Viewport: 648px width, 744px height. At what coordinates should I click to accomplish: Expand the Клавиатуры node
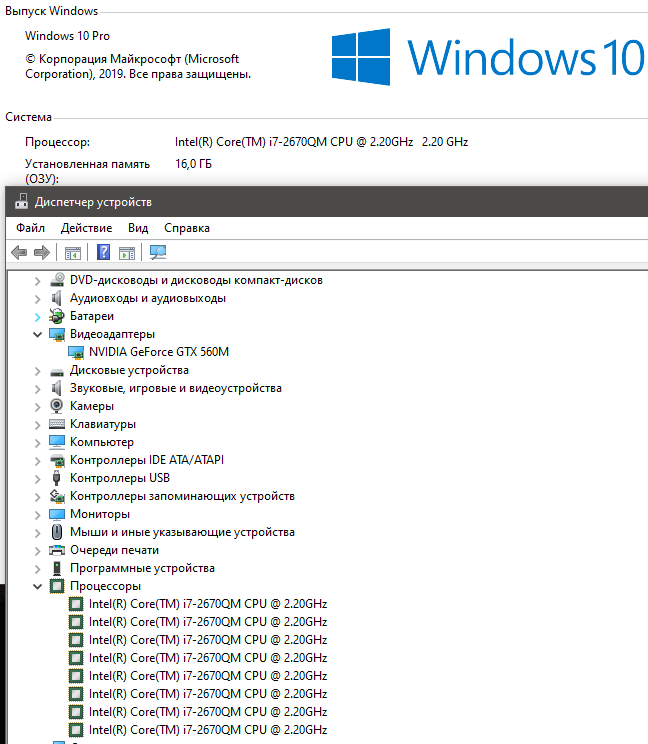(x=37, y=425)
